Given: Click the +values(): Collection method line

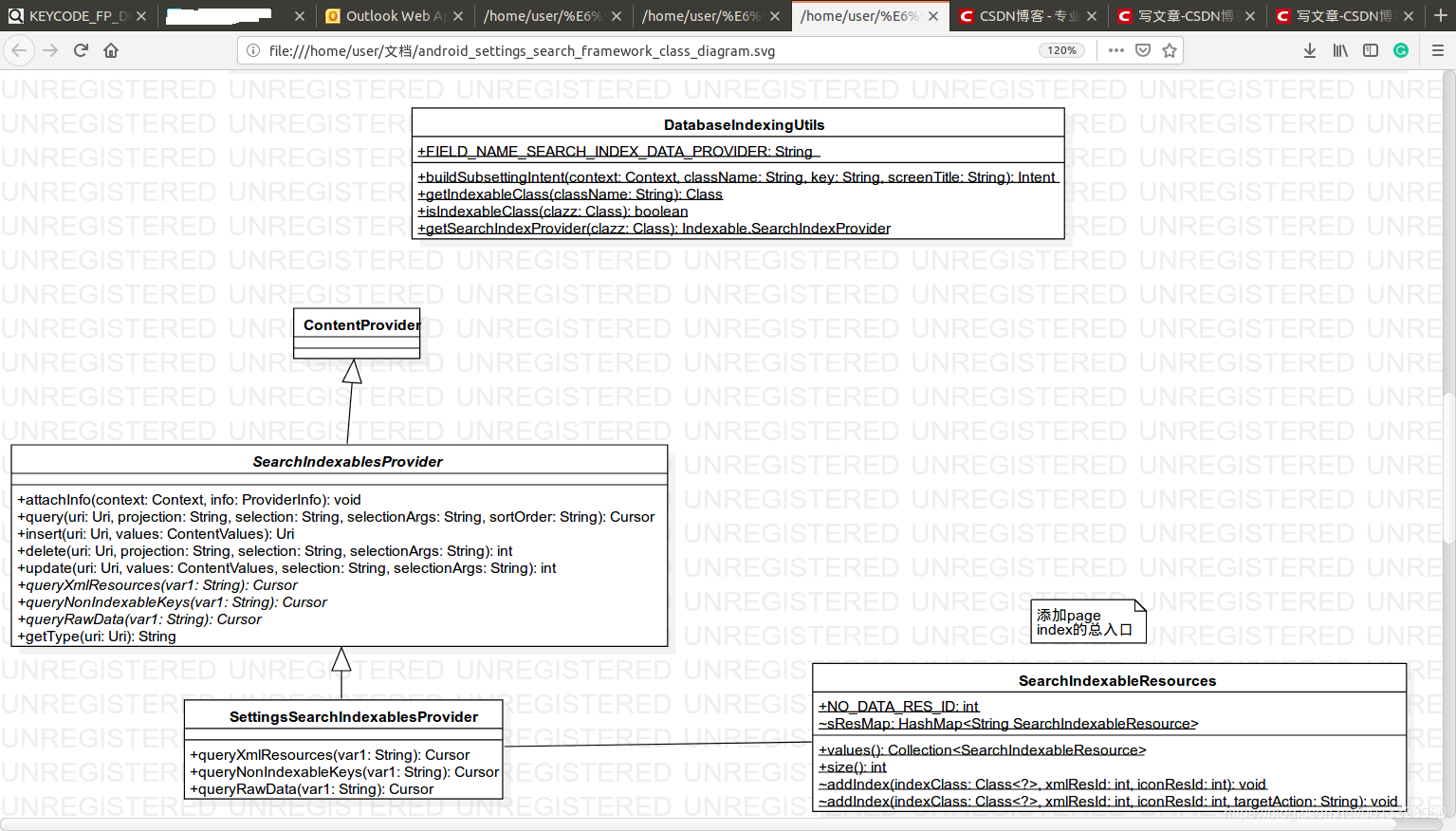Looking at the screenshot, I should [x=982, y=750].
